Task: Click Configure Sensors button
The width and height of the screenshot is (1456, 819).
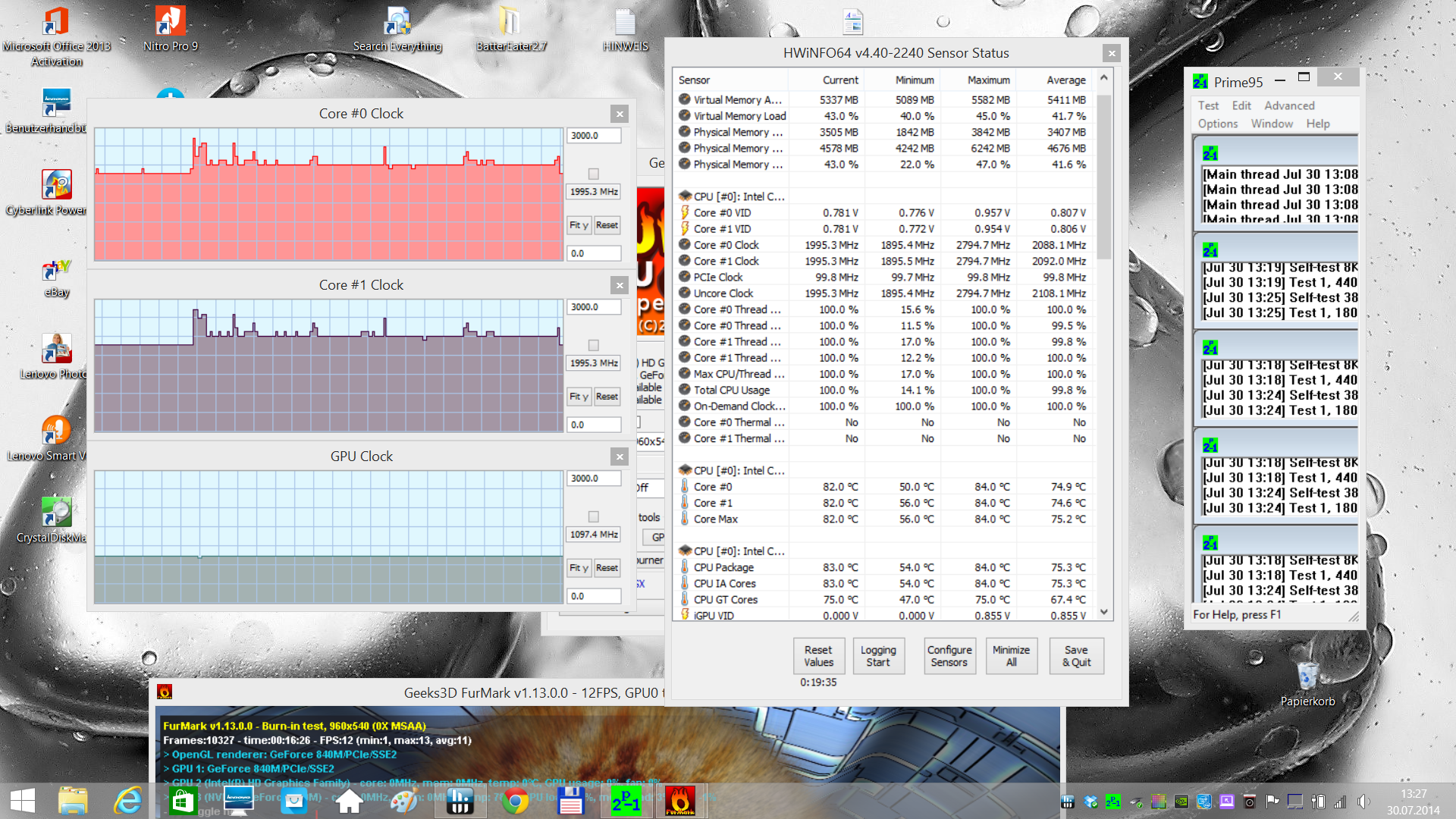Action: 949,656
